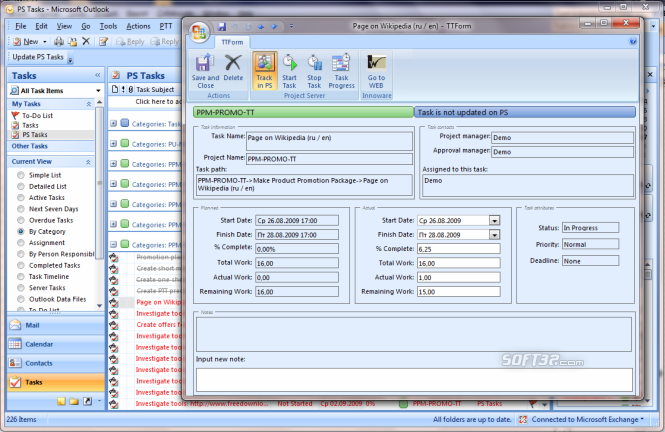Click in the Input new note field

pos(414,380)
